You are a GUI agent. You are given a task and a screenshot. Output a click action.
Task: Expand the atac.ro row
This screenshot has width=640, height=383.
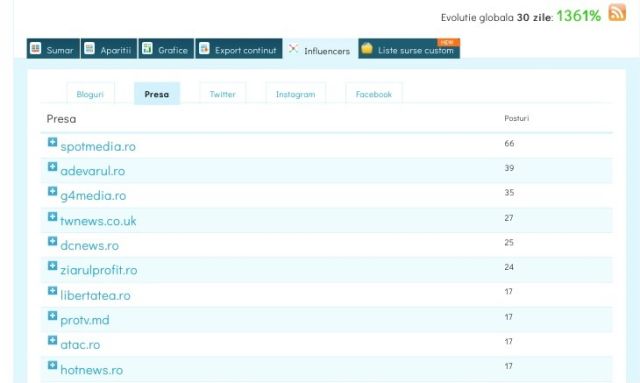52,340
